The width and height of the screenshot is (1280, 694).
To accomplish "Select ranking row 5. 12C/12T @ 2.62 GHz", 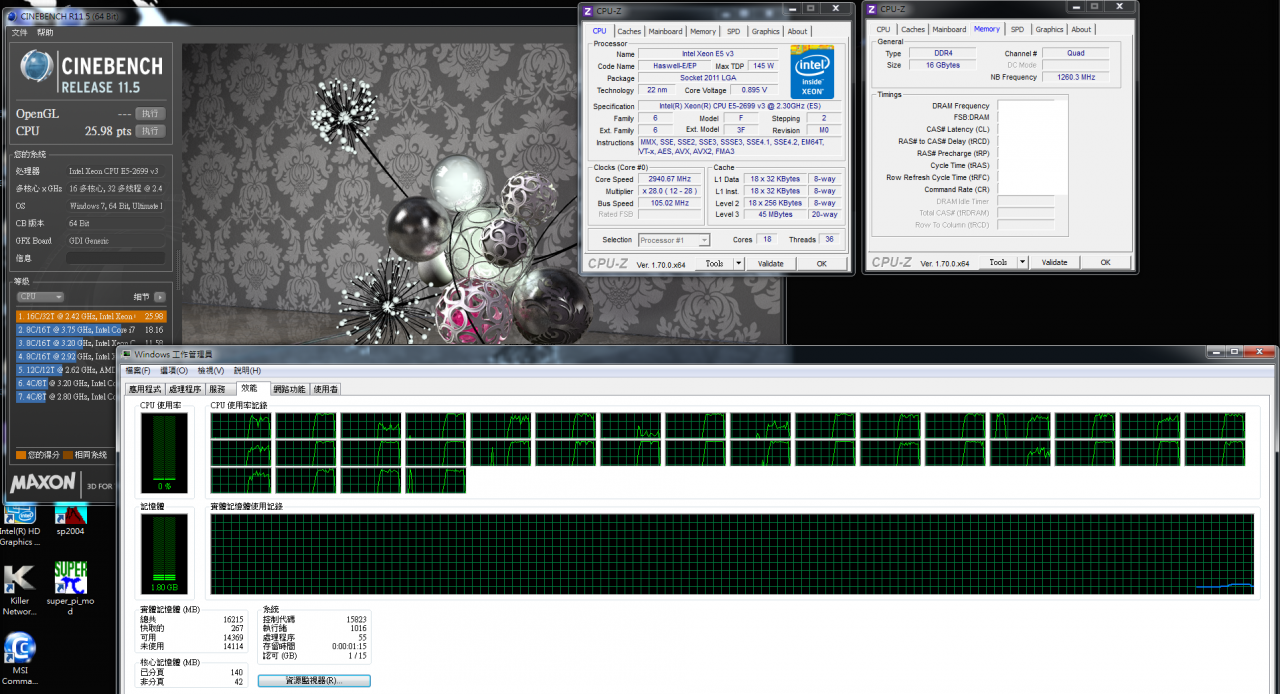I will pos(66,370).
